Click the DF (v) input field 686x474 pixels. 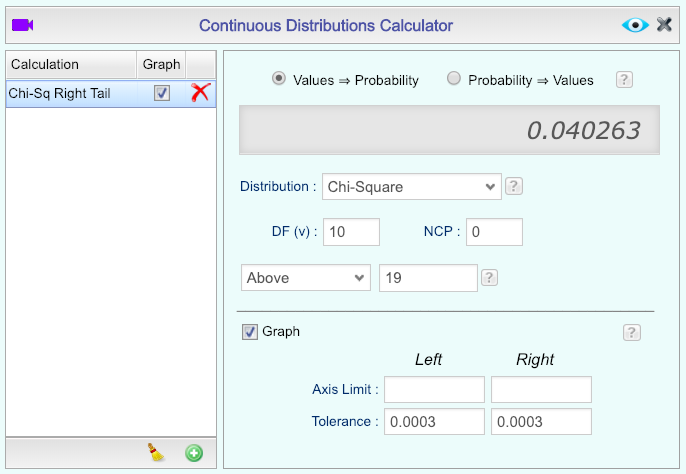point(351,232)
